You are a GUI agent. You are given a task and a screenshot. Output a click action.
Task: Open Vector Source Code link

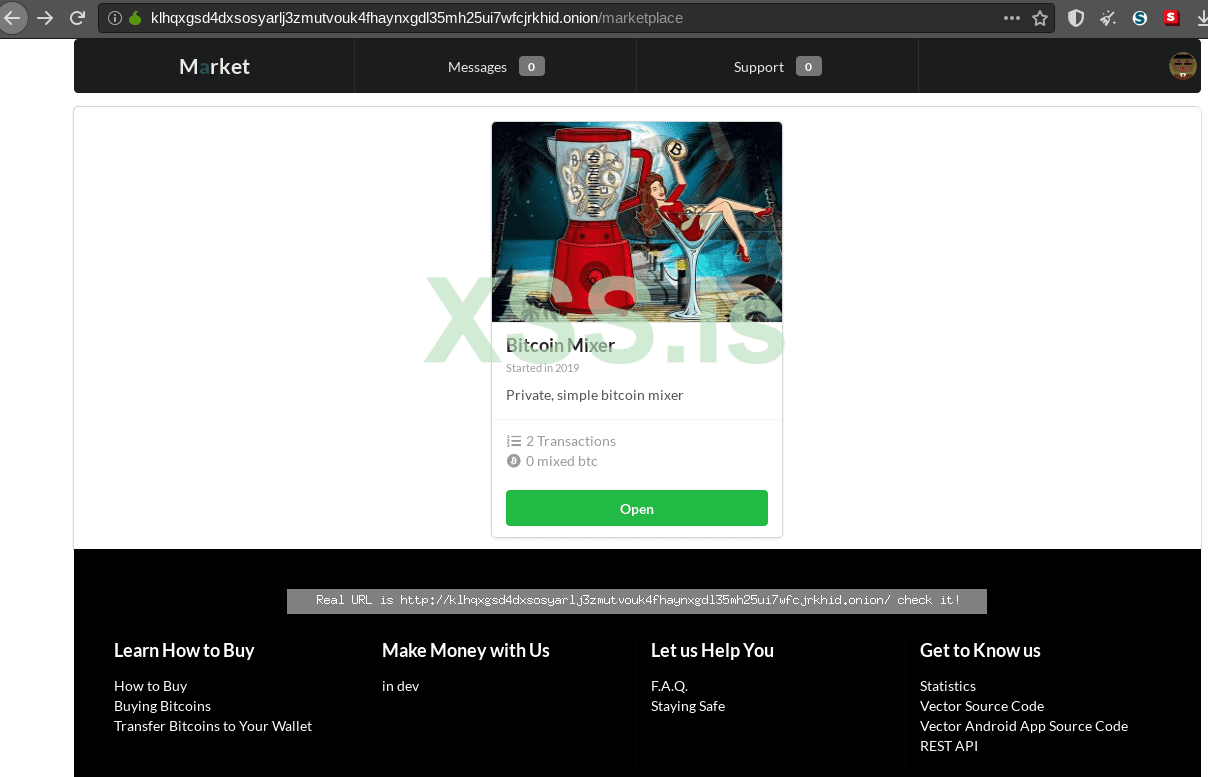click(982, 706)
